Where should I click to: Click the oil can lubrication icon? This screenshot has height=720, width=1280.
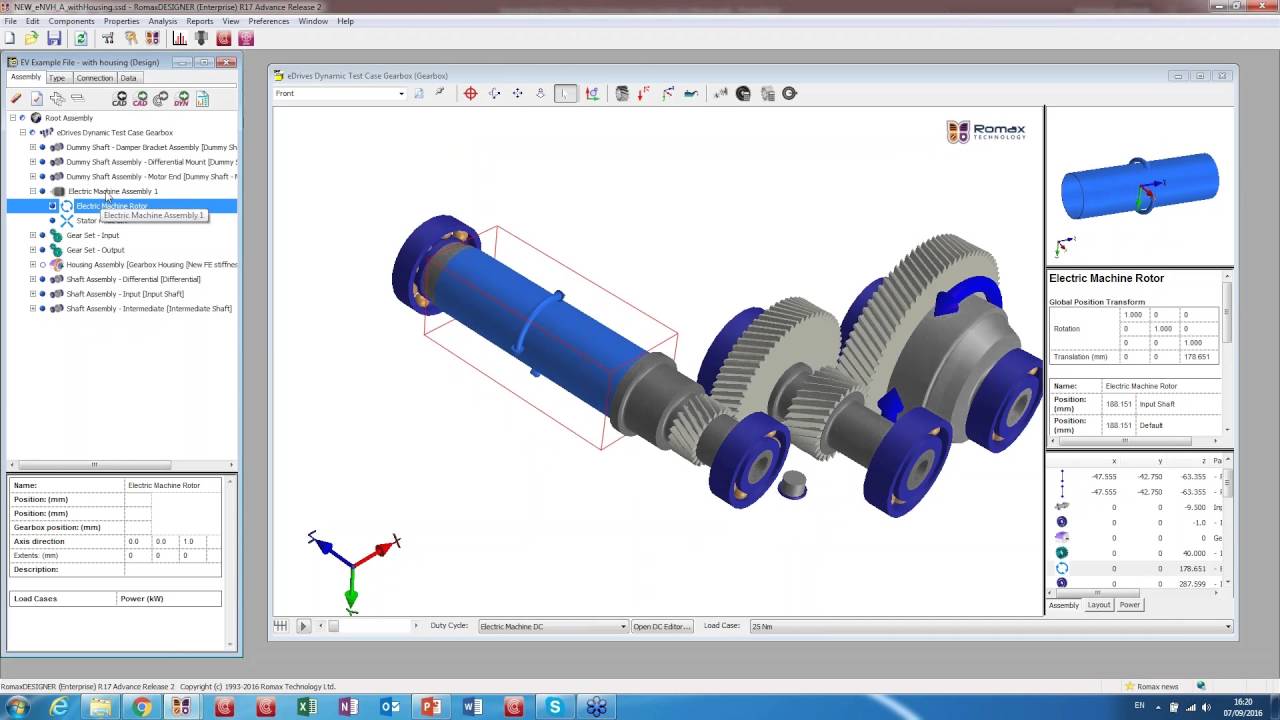pyautogui.click(x=690, y=93)
